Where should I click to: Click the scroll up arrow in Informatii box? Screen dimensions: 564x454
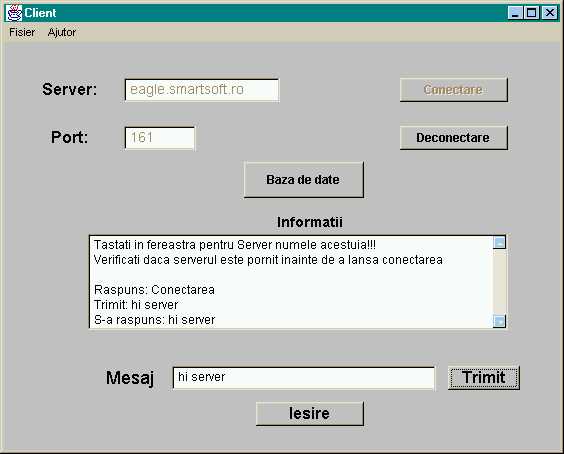(499, 242)
